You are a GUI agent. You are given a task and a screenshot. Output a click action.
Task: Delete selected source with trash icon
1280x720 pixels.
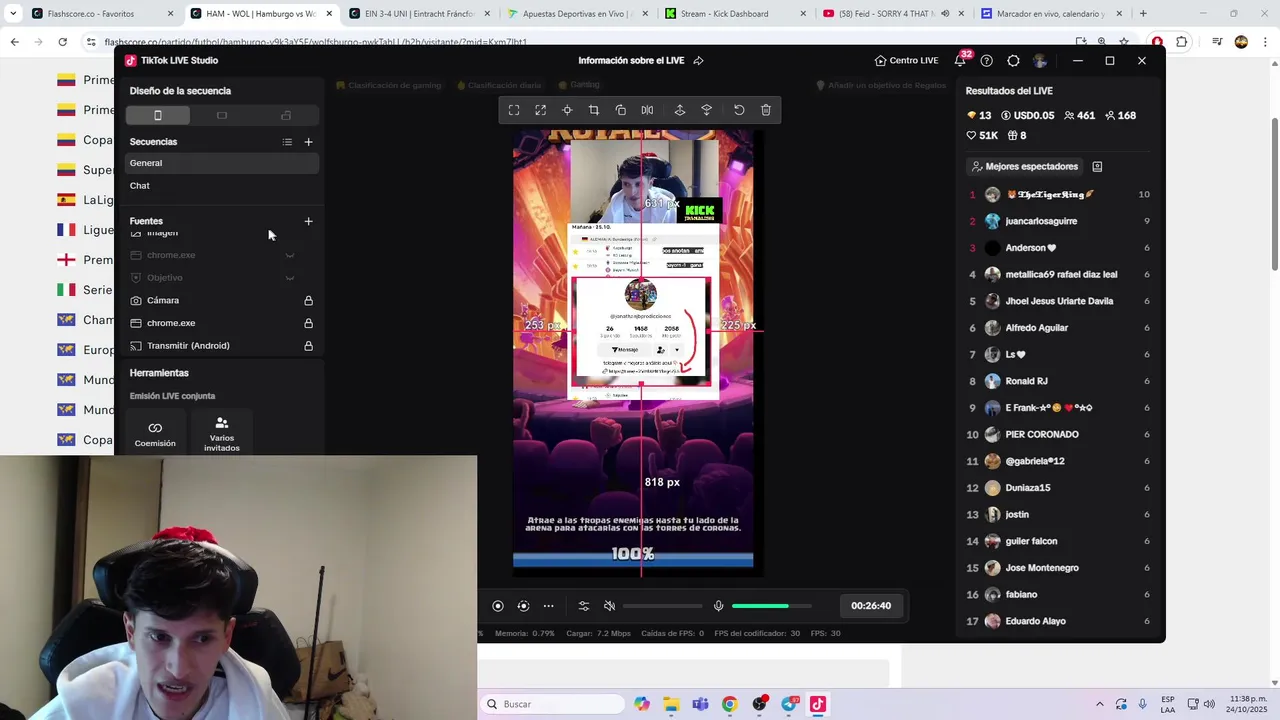[766, 110]
